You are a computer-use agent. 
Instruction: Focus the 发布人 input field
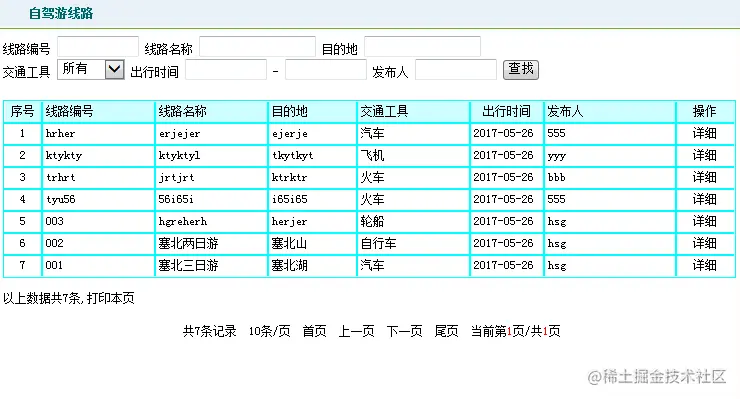coord(456,70)
